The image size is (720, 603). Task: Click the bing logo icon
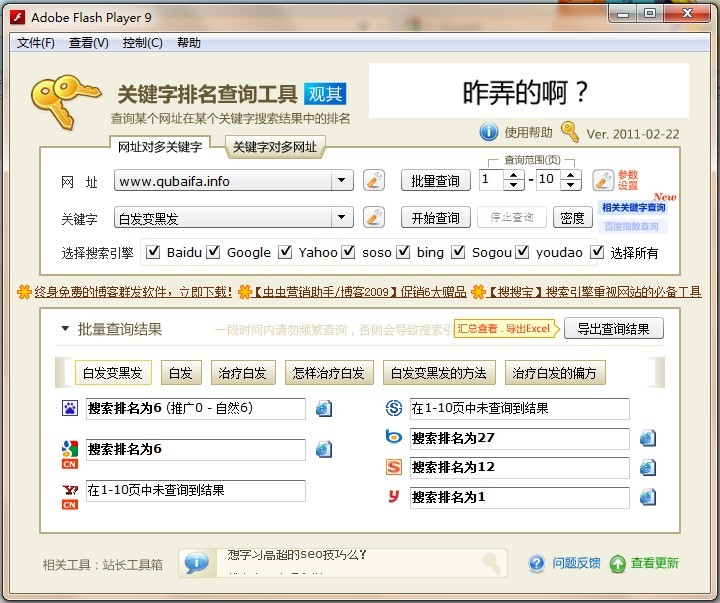tap(394, 436)
